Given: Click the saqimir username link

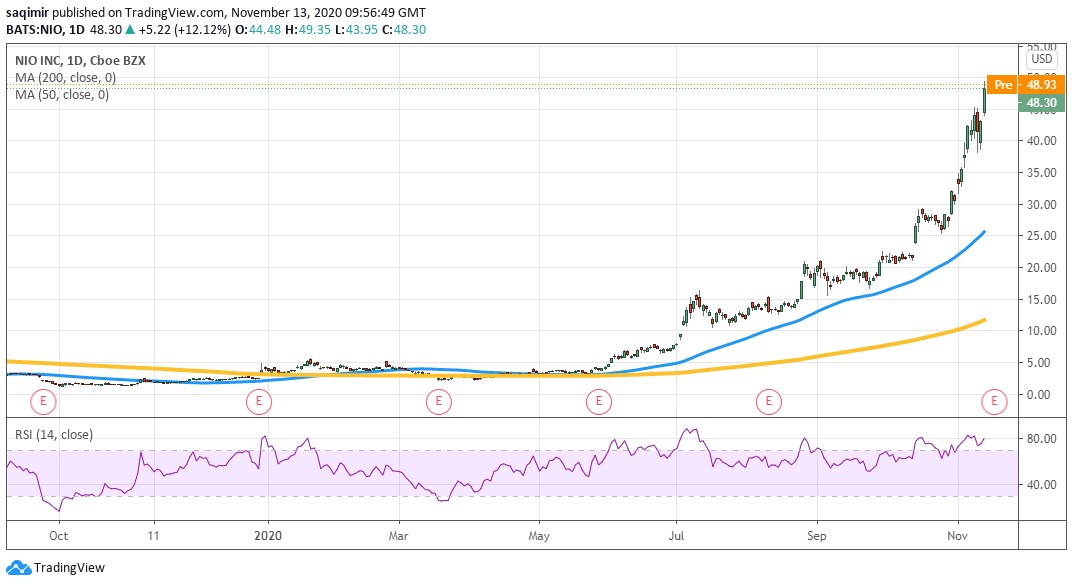Looking at the screenshot, I should 30,13.
